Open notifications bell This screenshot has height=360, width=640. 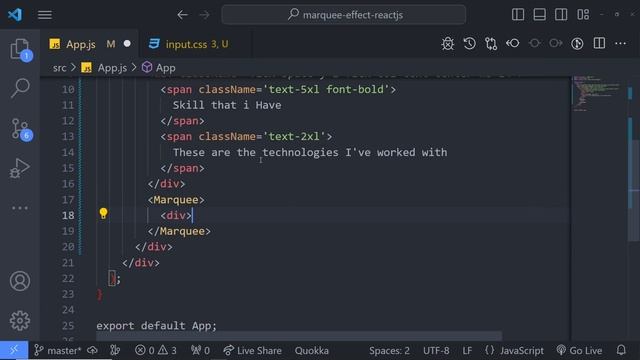pyautogui.click(x=621, y=350)
